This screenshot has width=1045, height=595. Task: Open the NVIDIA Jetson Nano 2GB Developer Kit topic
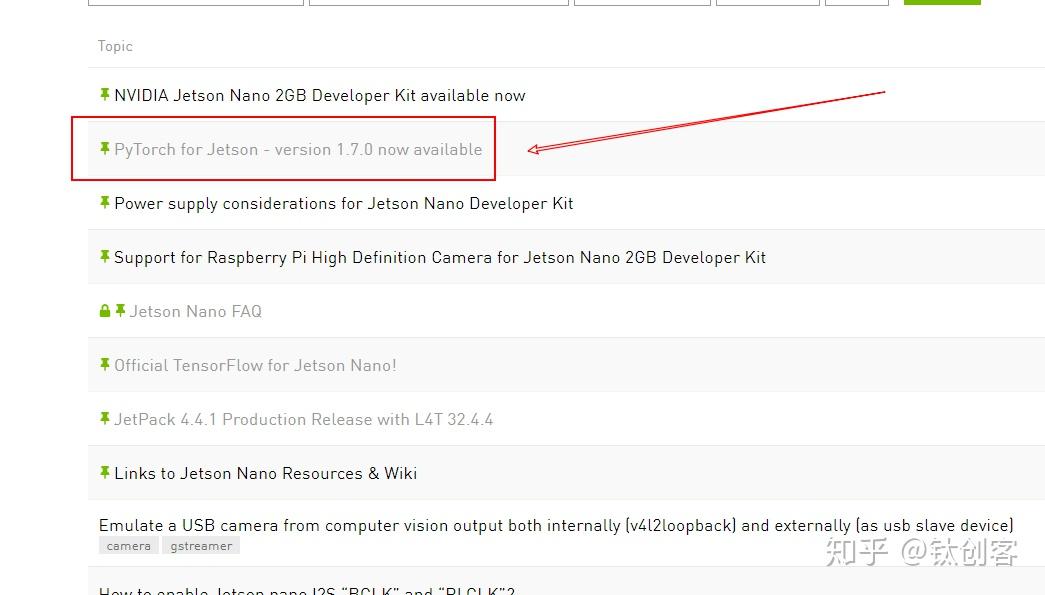coord(320,95)
